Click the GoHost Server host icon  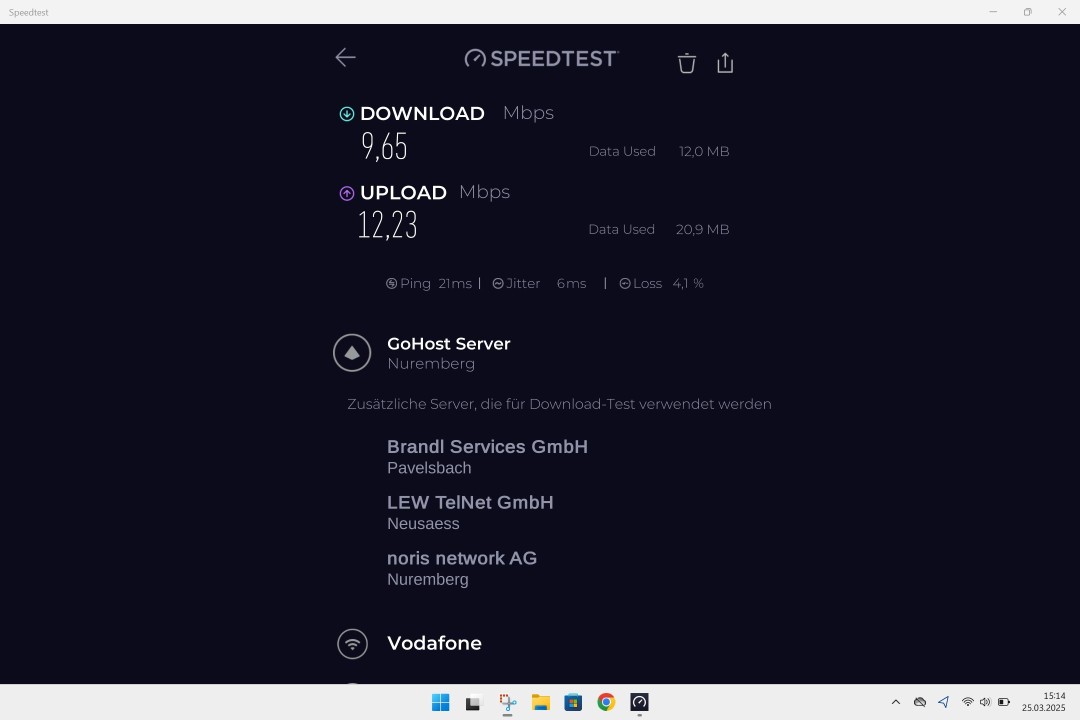coord(352,353)
